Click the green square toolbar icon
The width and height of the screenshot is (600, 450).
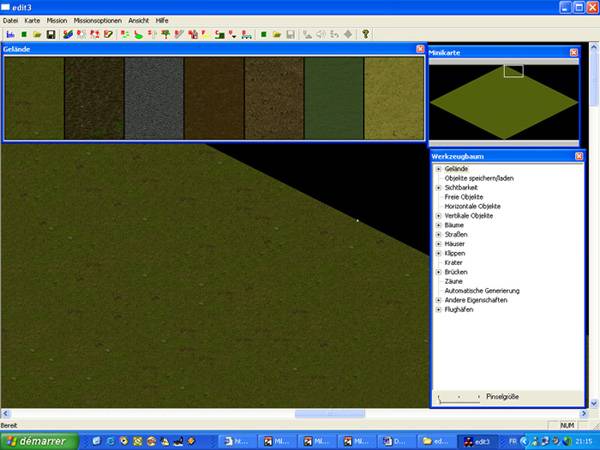click(x=24, y=34)
